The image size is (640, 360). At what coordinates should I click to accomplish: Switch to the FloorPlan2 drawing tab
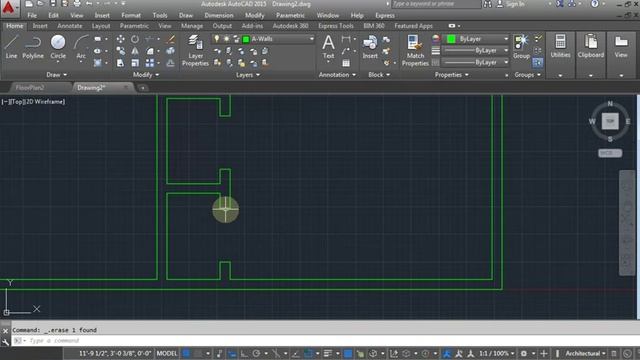click(x=30, y=87)
